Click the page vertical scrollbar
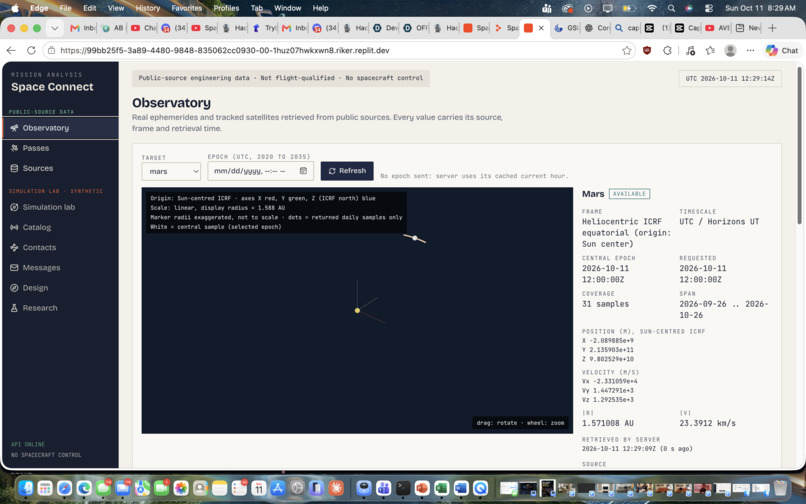The height and width of the screenshot is (504, 806). (x=799, y=146)
